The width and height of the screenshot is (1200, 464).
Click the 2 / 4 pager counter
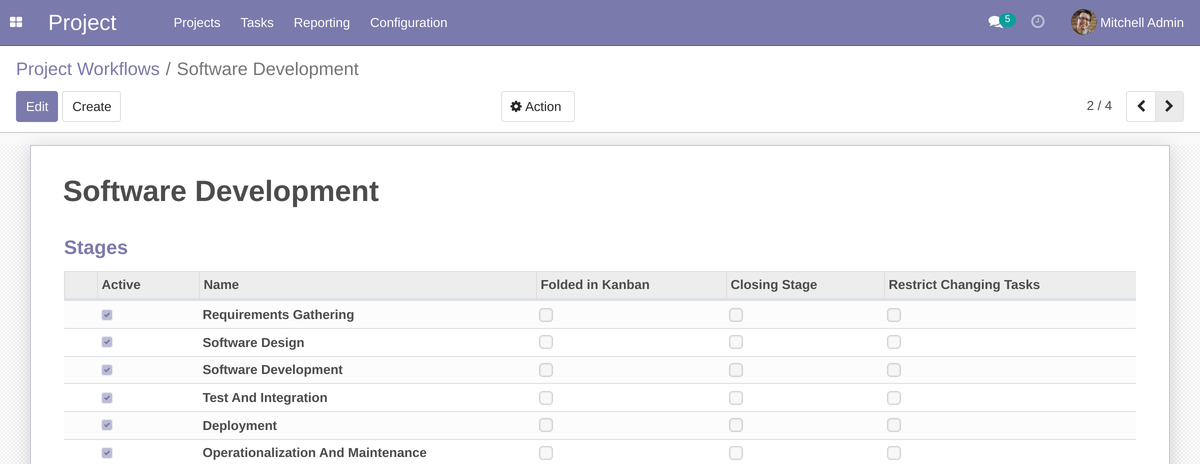(x=1099, y=106)
